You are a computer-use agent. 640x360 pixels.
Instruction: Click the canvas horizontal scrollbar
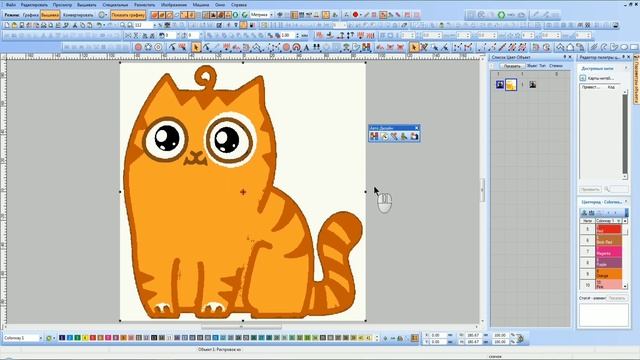241,327
